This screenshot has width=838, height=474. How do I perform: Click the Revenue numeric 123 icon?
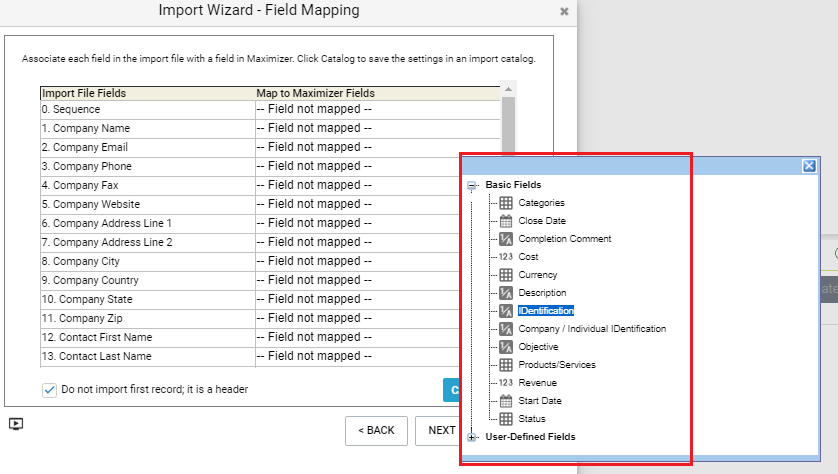506,383
